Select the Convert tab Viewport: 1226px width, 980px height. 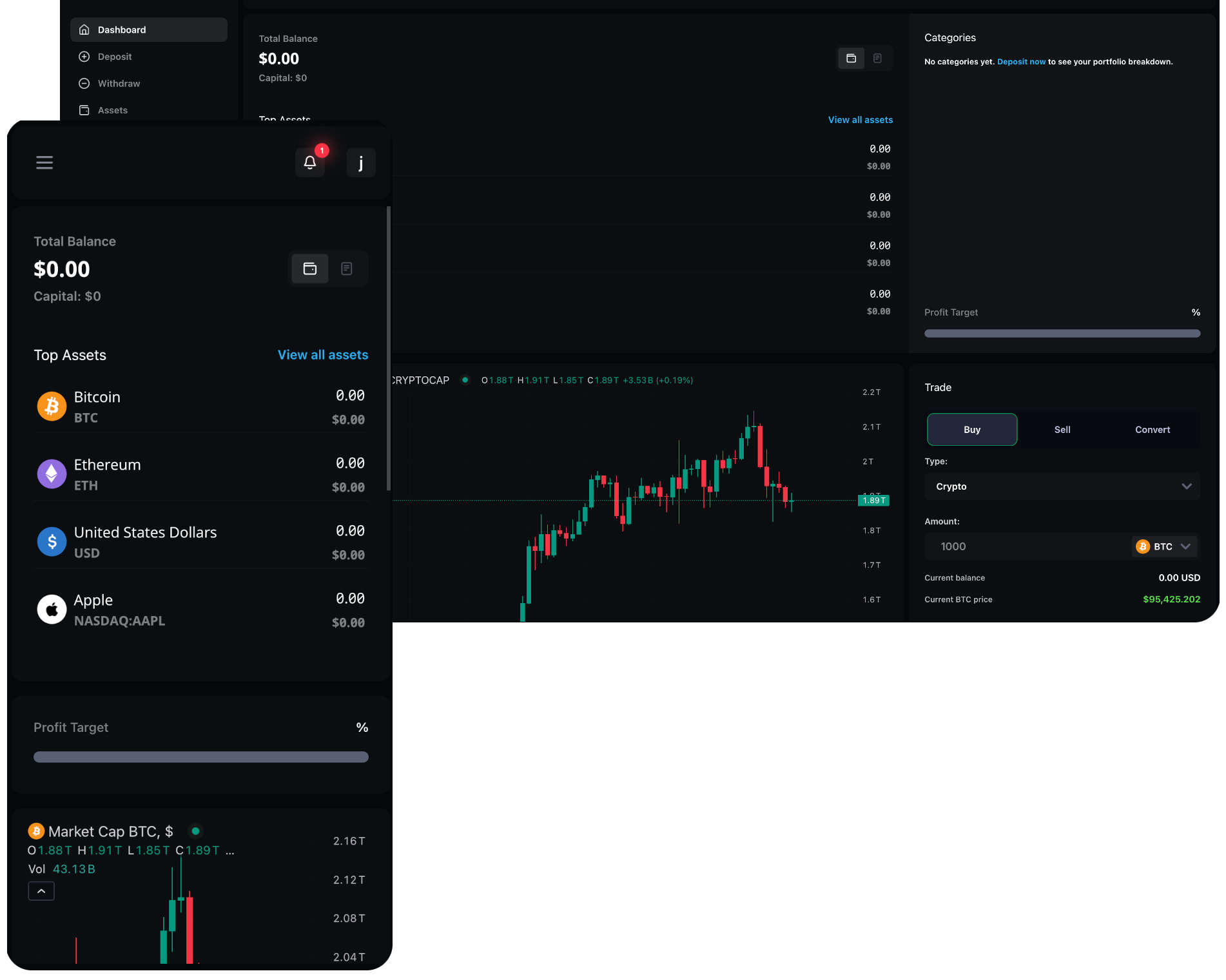click(1153, 430)
